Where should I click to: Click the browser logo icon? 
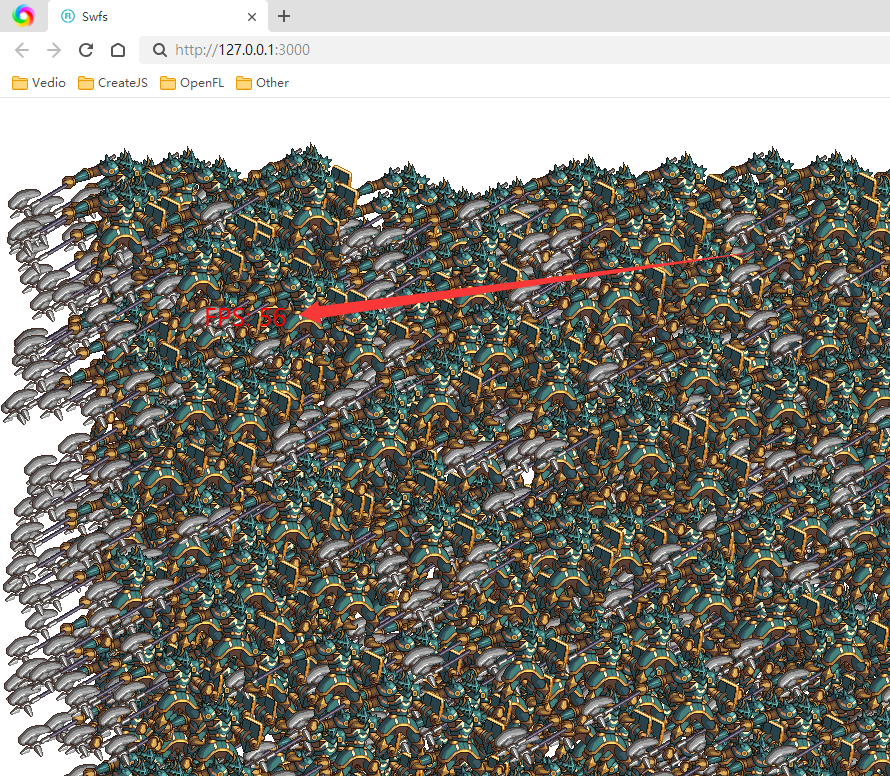[23, 16]
